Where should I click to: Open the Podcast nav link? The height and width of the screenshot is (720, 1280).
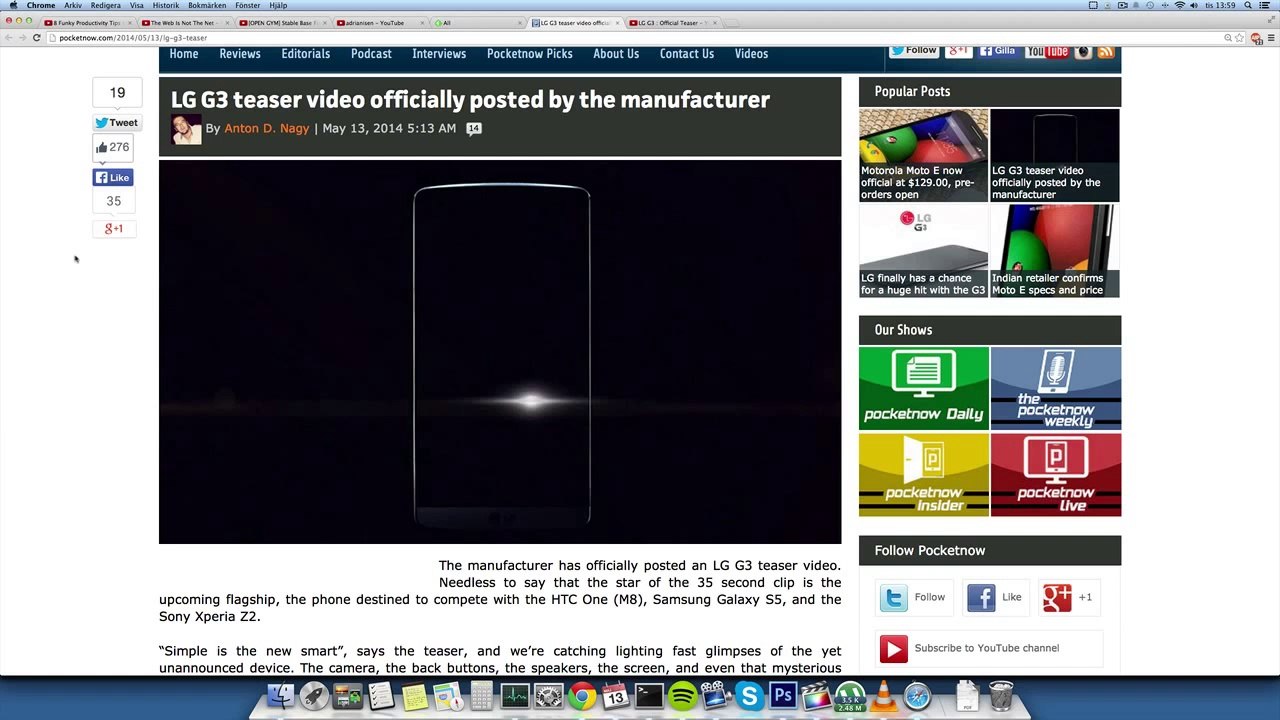coord(371,54)
